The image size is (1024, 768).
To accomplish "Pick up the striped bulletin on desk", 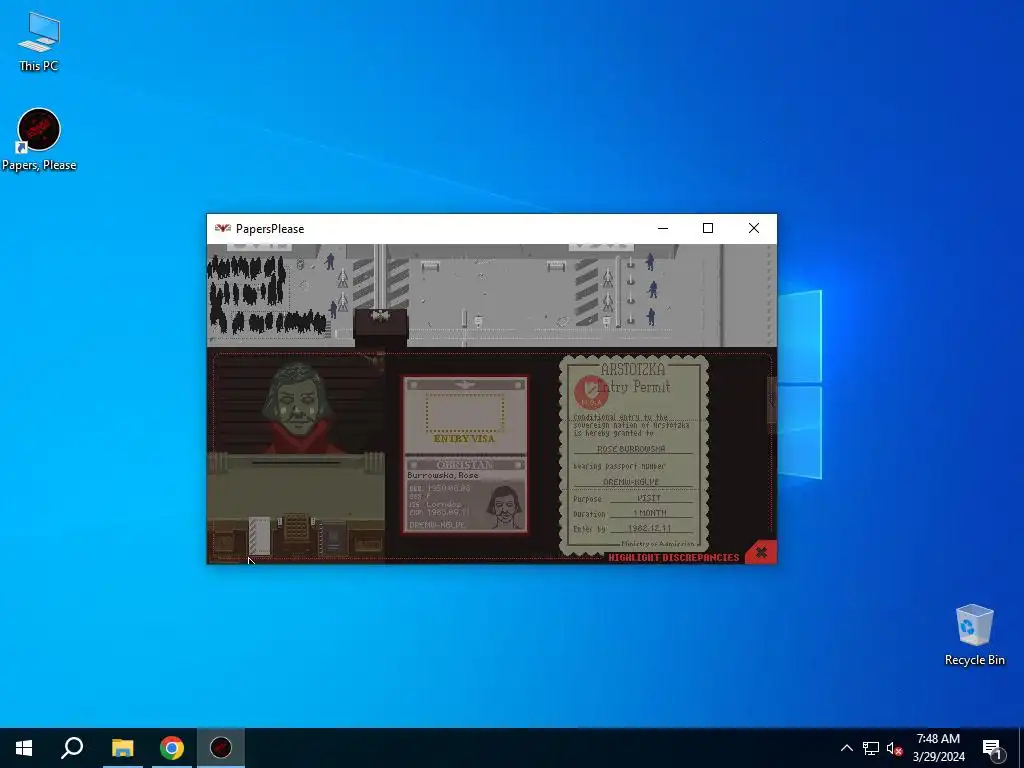I will coord(259,536).
